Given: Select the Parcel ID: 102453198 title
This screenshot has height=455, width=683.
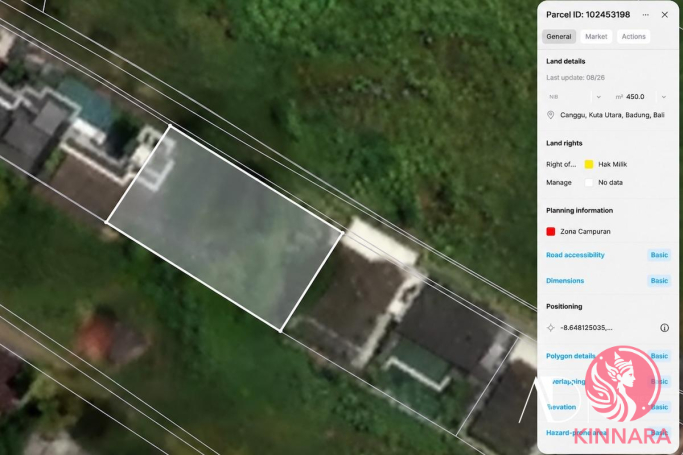Looking at the screenshot, I should (x=588, y=14).
